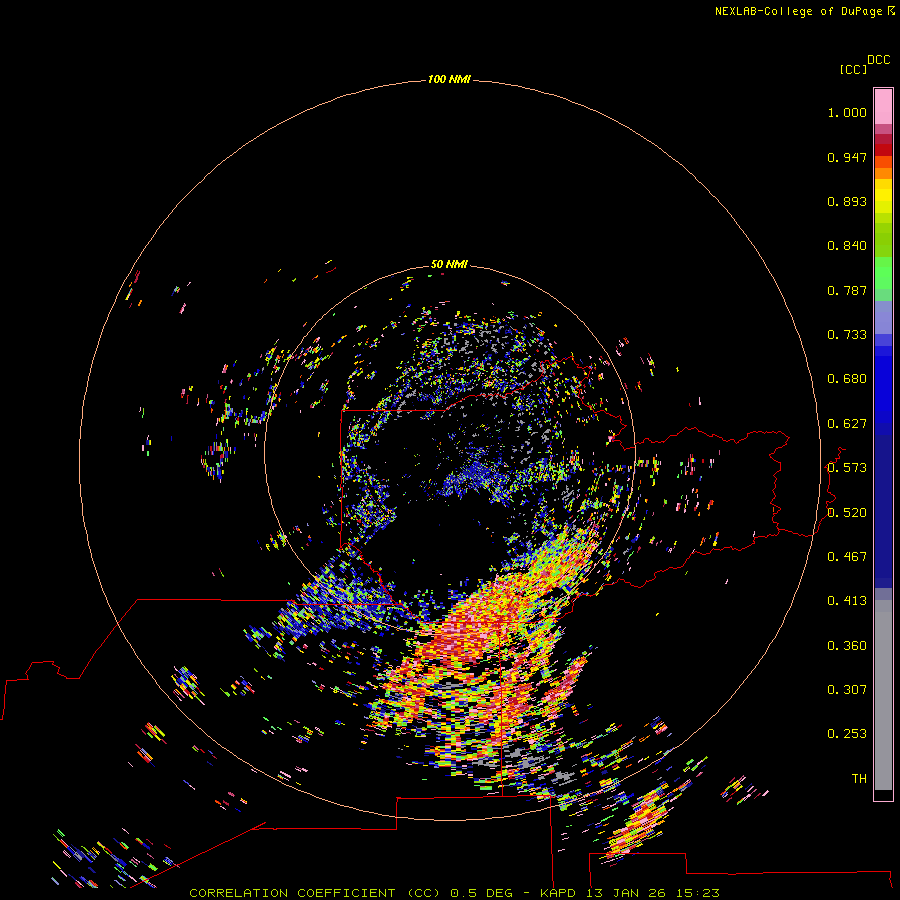Click the 0.787 scale value

click(847, 290)
